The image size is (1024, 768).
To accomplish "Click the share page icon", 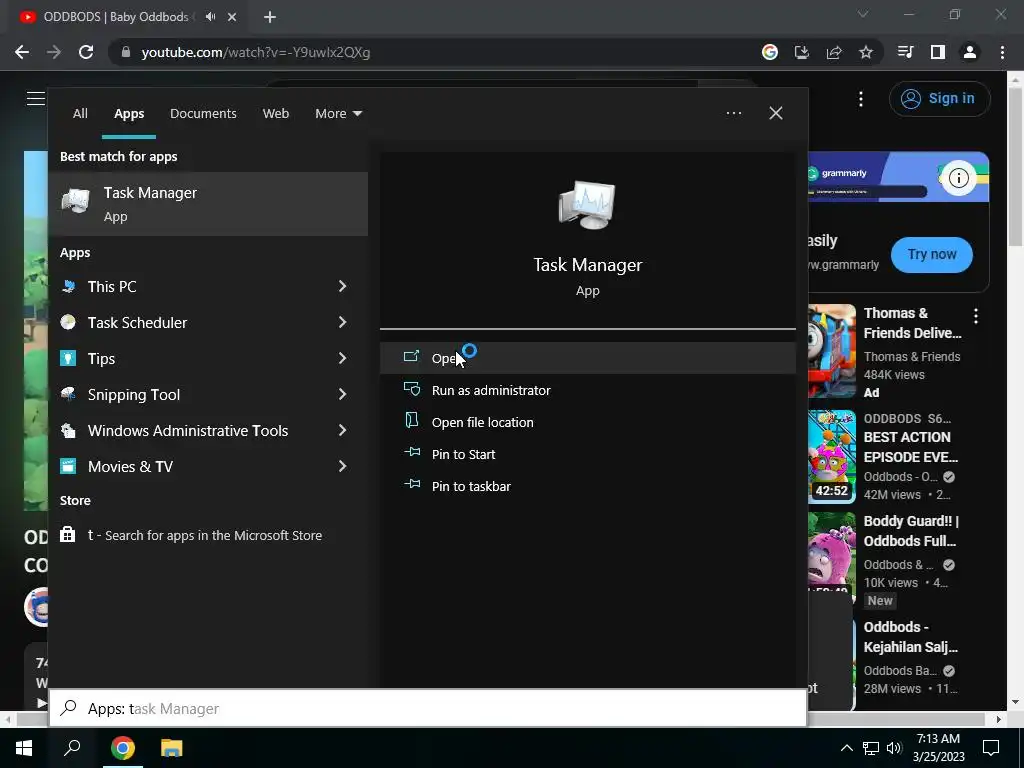I will click(x=834, y=52).
